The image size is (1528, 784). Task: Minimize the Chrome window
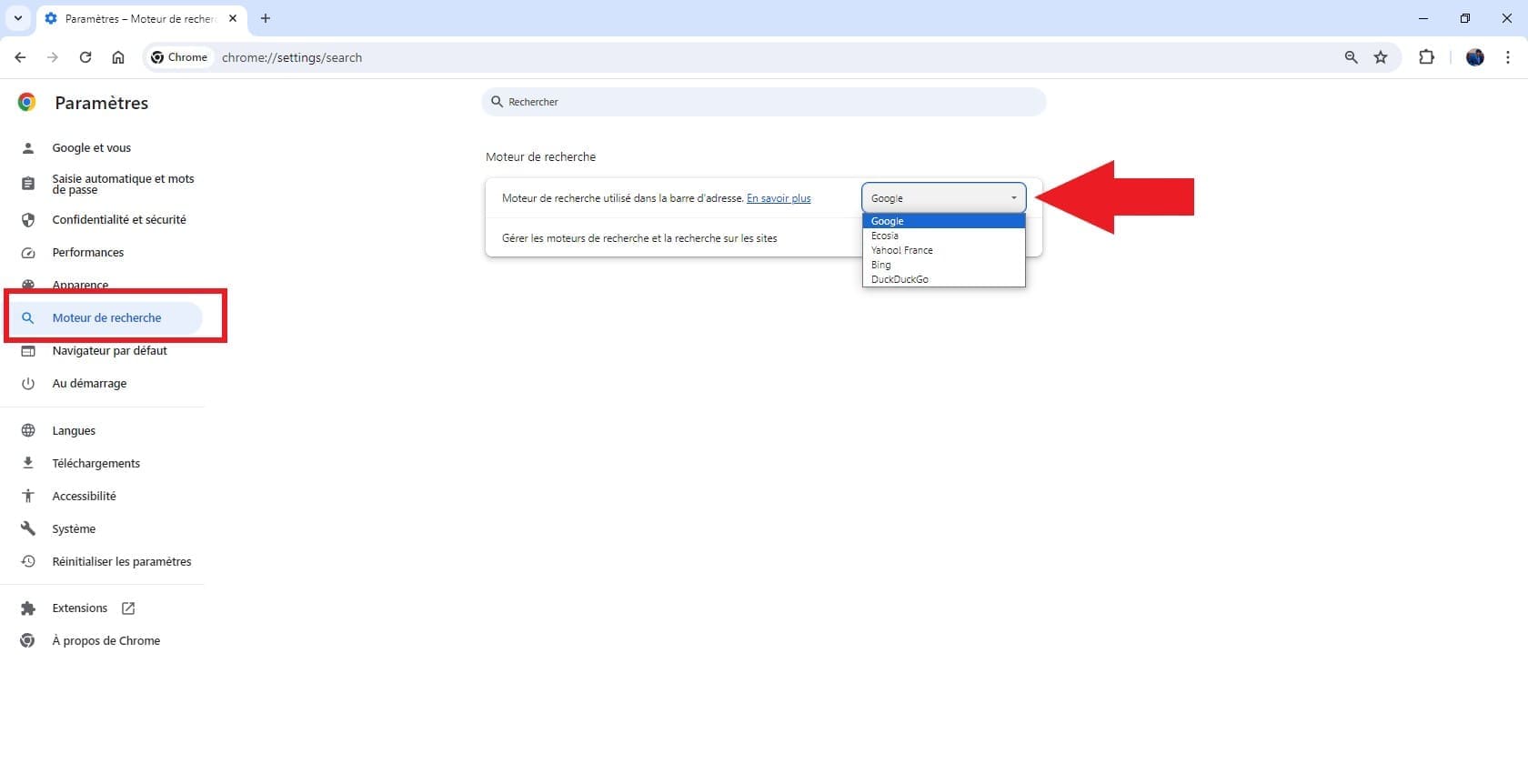click(x=1423, y=18)
